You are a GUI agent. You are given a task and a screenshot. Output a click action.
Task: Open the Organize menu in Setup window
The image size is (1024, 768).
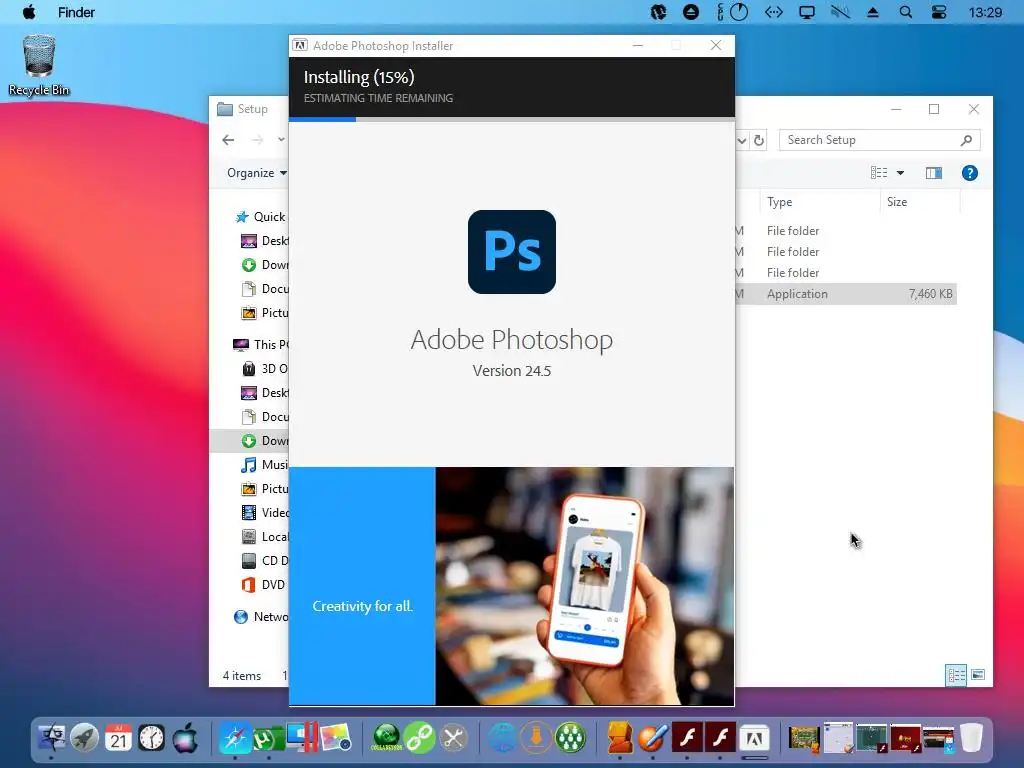(257, 173)
